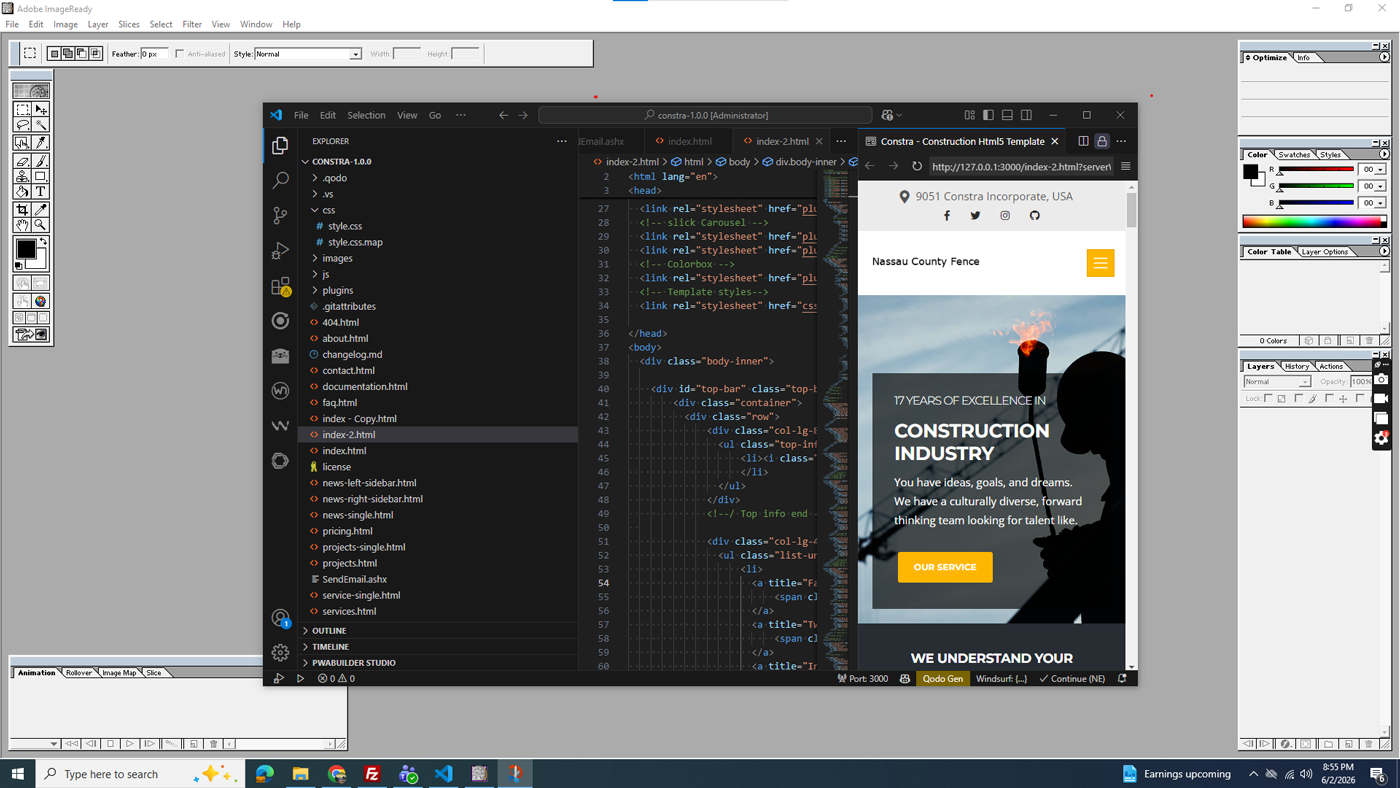The width and height of the screenshot is (1400, 788).
Task: Click Instagram icon in Constra preview
Action: pyautogui.click(x=1005, y=216)
